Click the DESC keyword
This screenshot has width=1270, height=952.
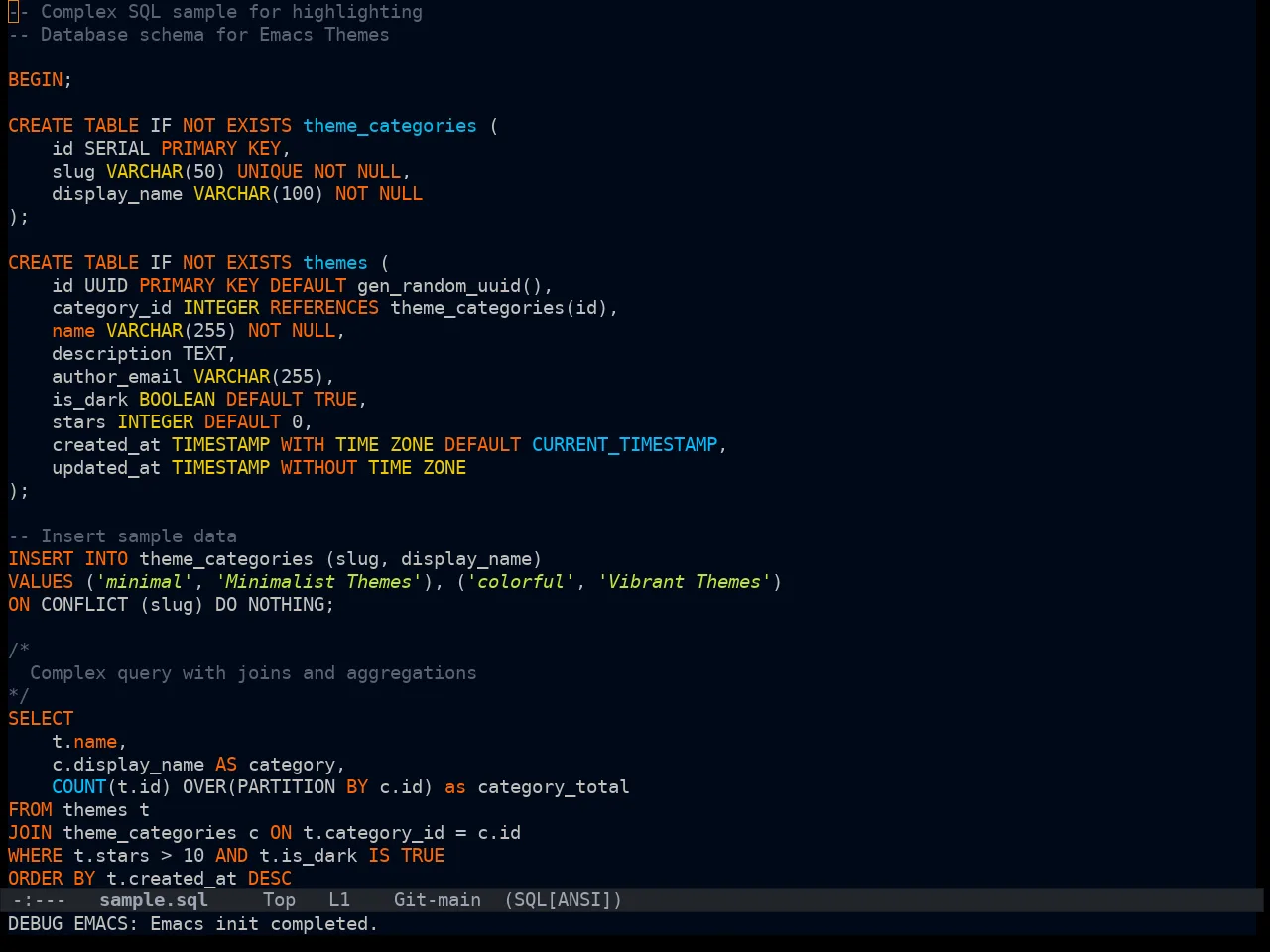click(x=270, y=879)
